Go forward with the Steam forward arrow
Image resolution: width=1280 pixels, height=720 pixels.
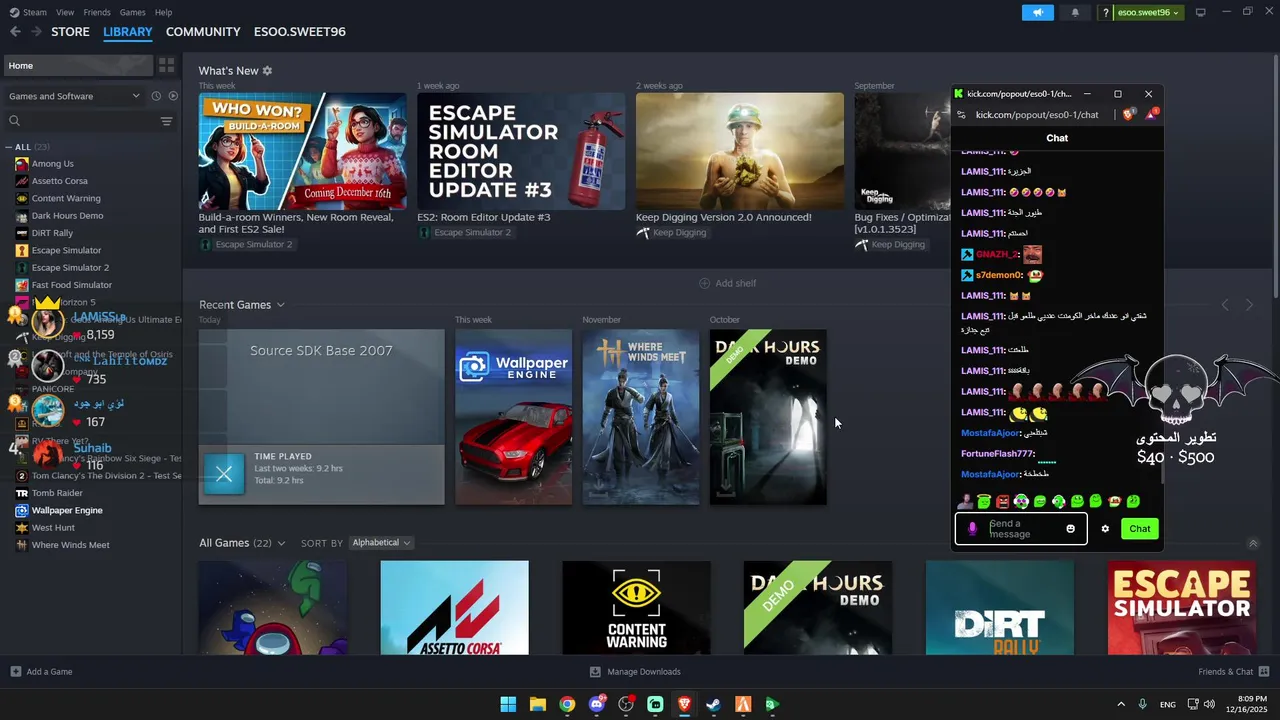[x=36, y=32]
